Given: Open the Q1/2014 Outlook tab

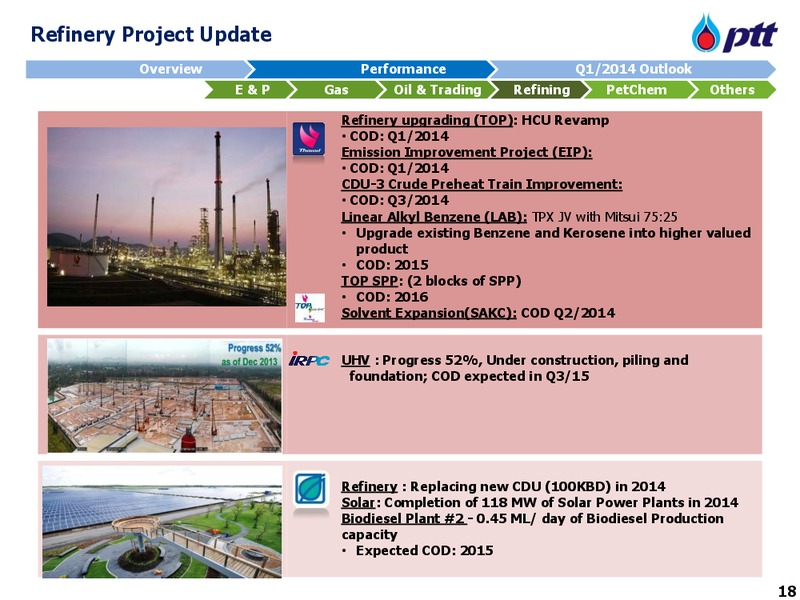Looking at the screenshot, I should [x=633, y=69].
